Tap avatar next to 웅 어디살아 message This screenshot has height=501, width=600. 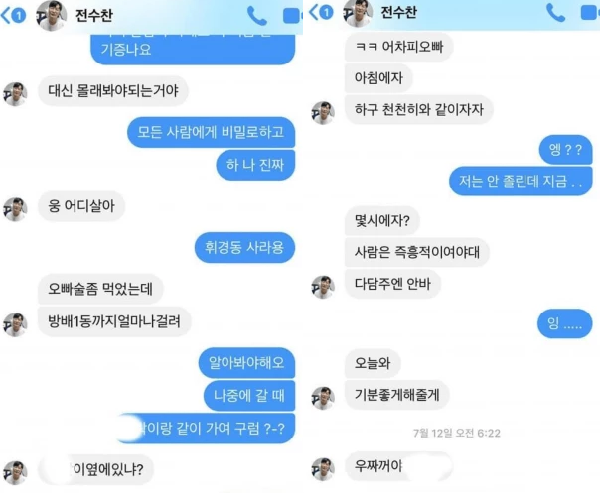pos(15,209)
